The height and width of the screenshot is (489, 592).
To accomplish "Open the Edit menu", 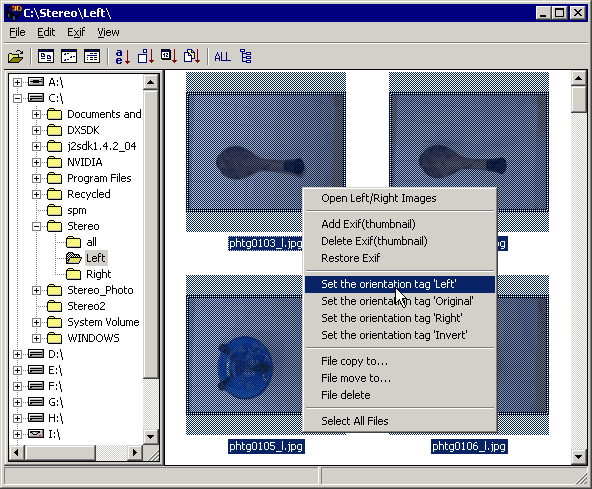I will 46,32.
